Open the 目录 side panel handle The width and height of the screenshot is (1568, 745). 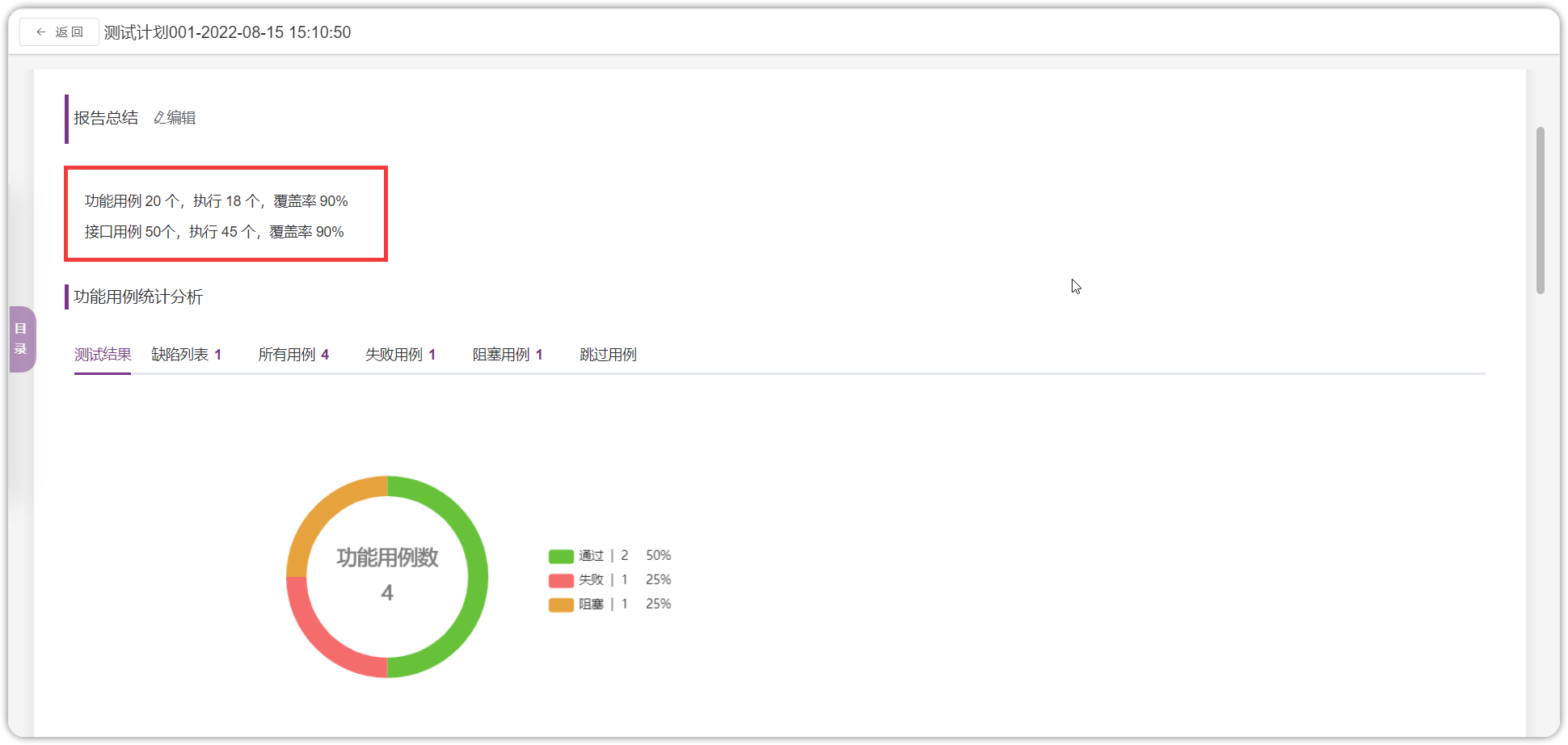[22, 339]
